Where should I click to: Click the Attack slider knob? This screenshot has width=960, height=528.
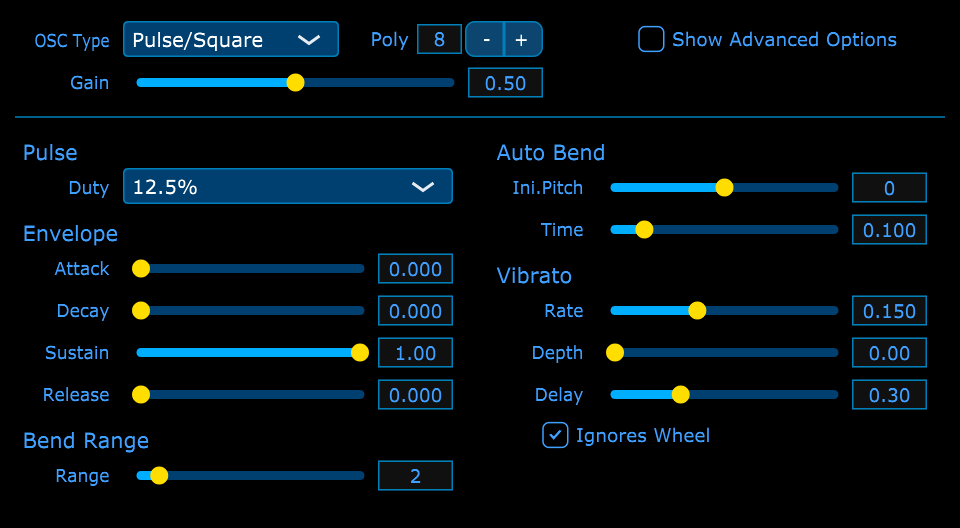pos(141,268)
